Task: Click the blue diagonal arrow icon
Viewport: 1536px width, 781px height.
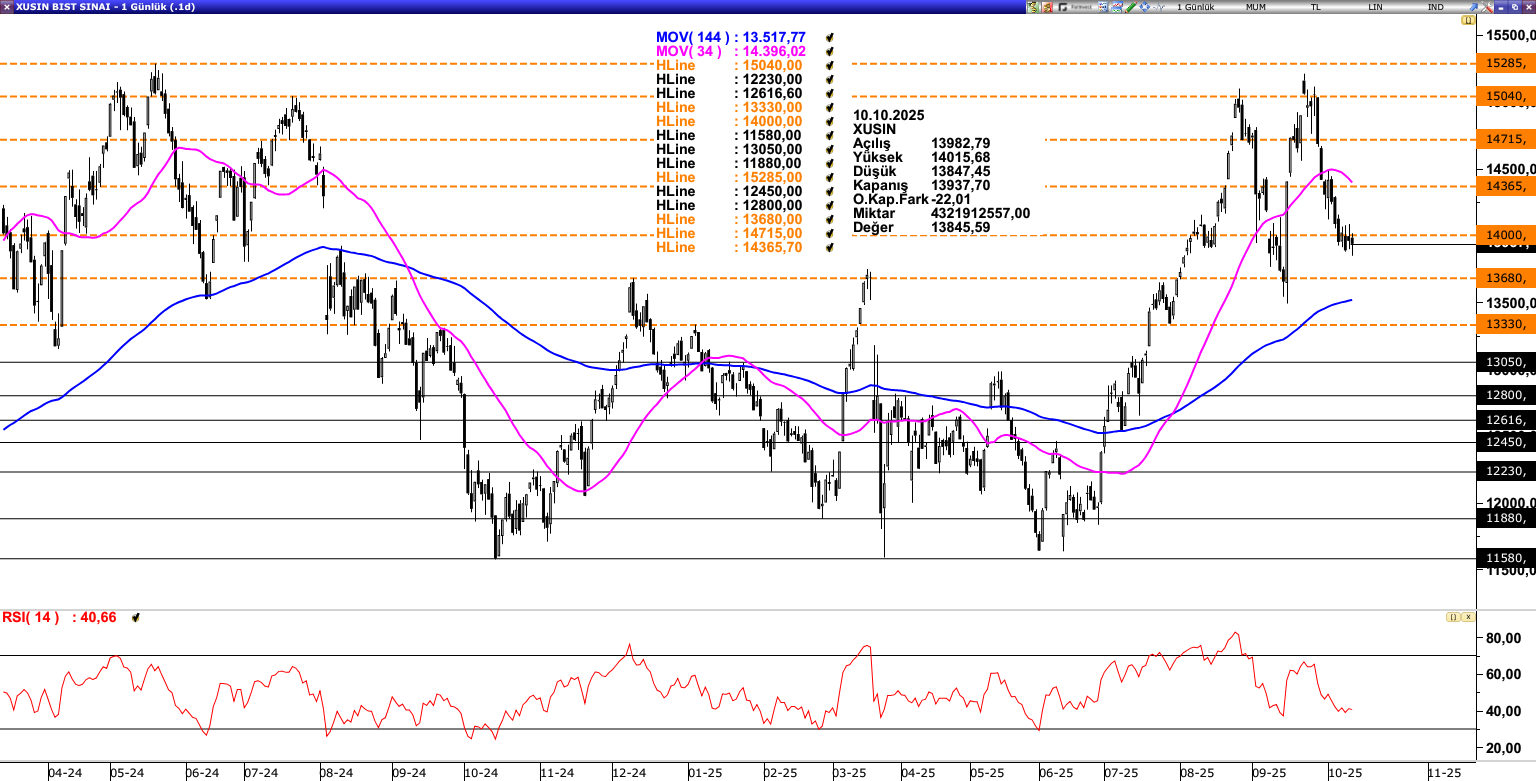Action: (x=1473, y=7)
